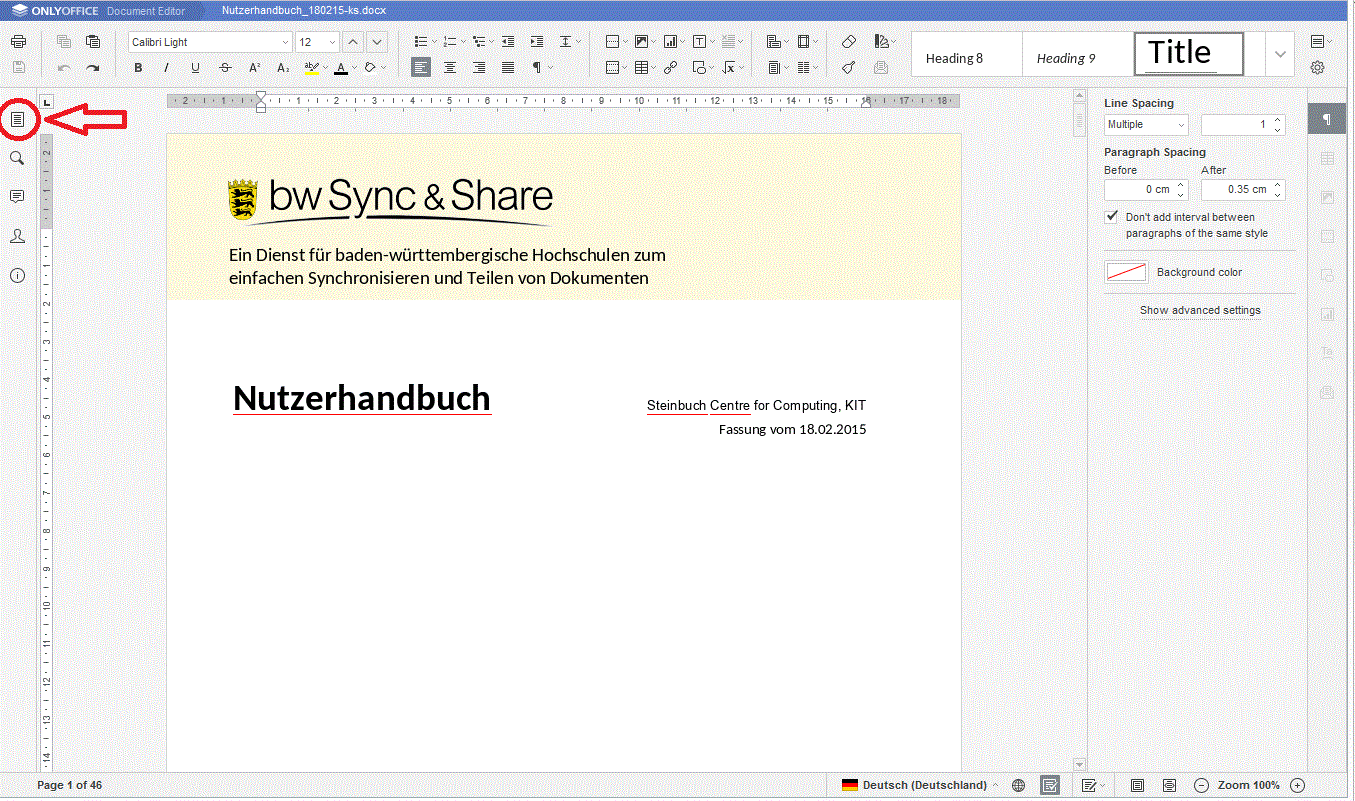Click the 'Before' spacing field 0 cm
This screenshot has width=1355, height=801.
pos(1146,190)
